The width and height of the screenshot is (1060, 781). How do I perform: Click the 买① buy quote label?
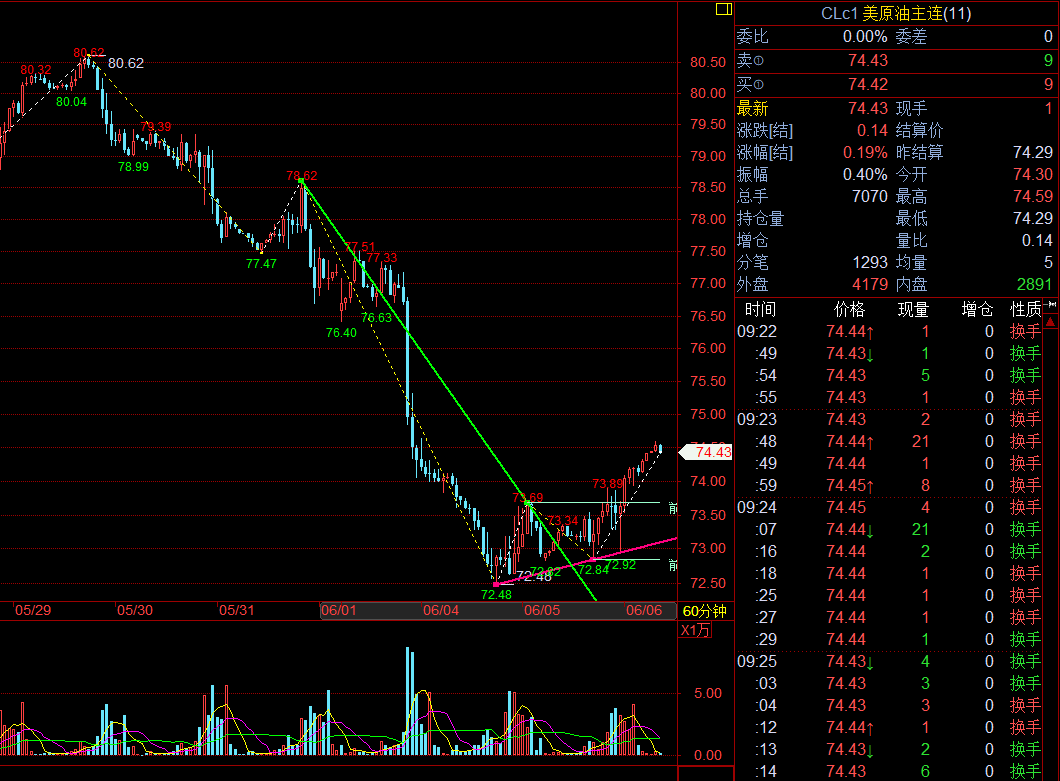750,85
